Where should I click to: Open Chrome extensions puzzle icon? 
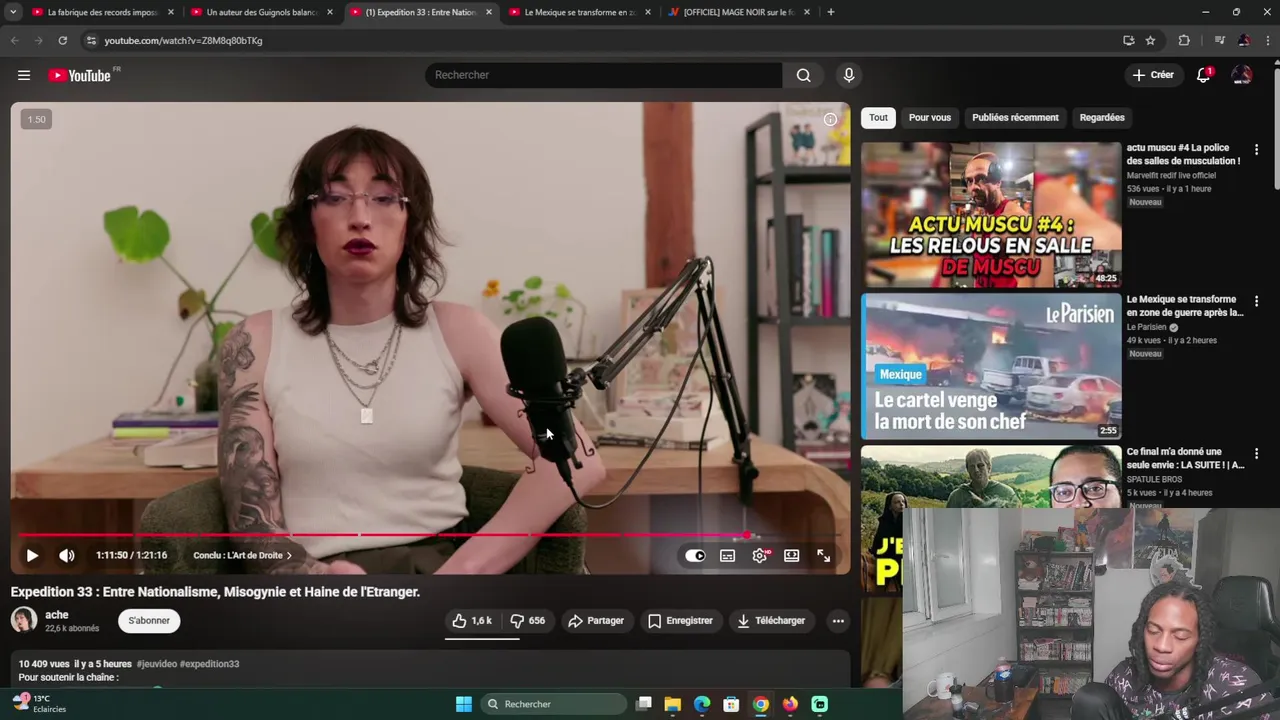pos(1184,41)
